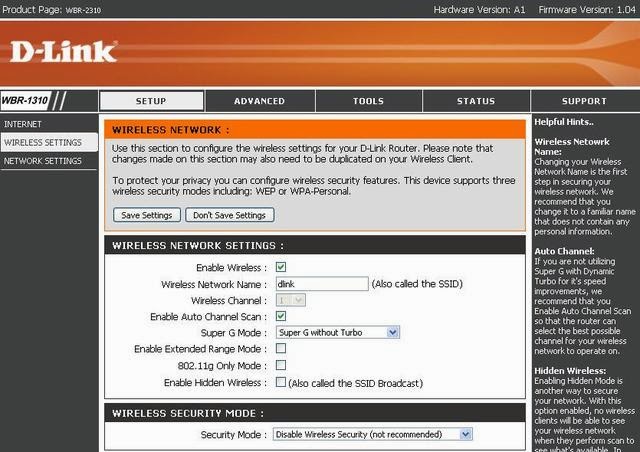The image size is (640, 452).
Task: Open the SETUP tab
Action: [x=151, y=101]
